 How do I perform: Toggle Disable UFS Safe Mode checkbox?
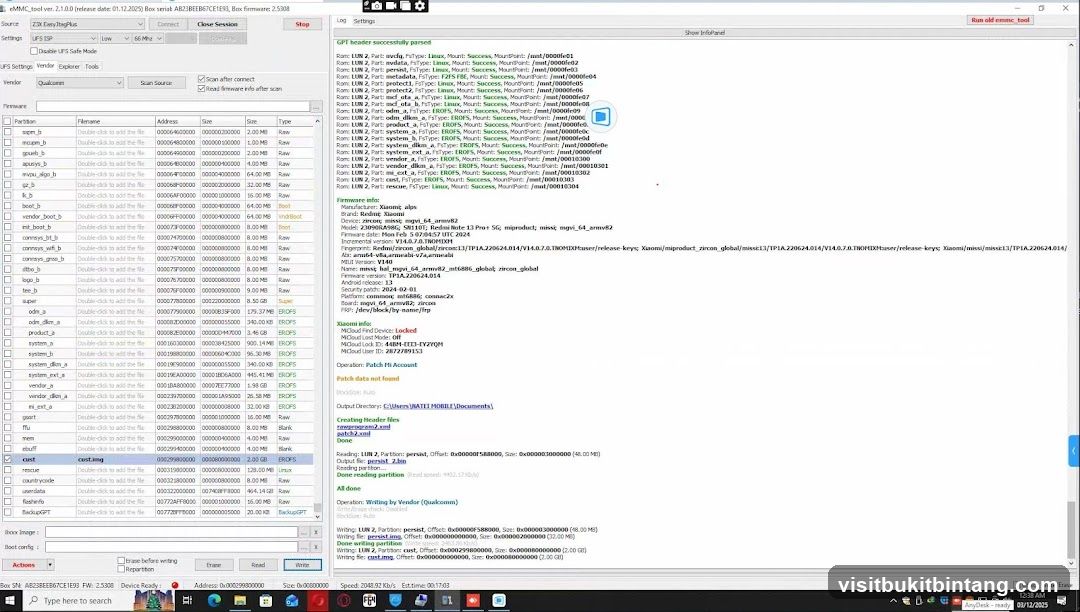point(34,51)
